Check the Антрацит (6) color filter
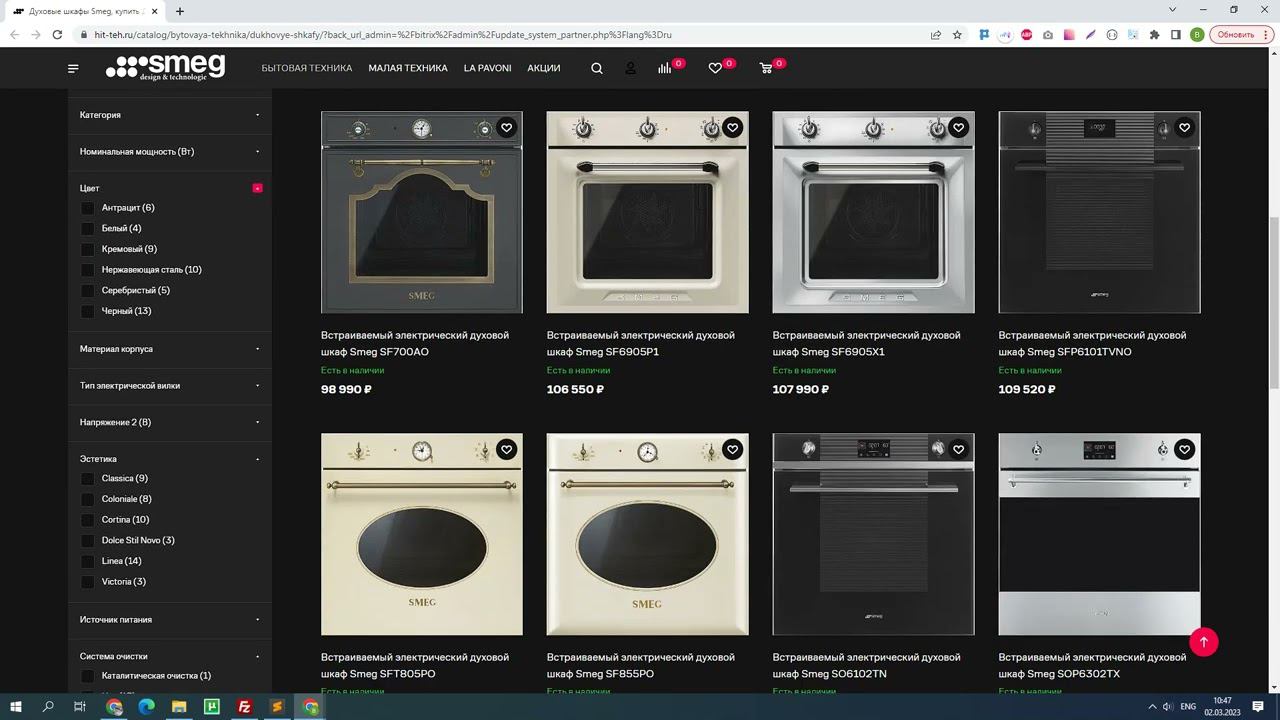Image resolution: width=1280 pixels, height=720 pixels. click(88, 208)
